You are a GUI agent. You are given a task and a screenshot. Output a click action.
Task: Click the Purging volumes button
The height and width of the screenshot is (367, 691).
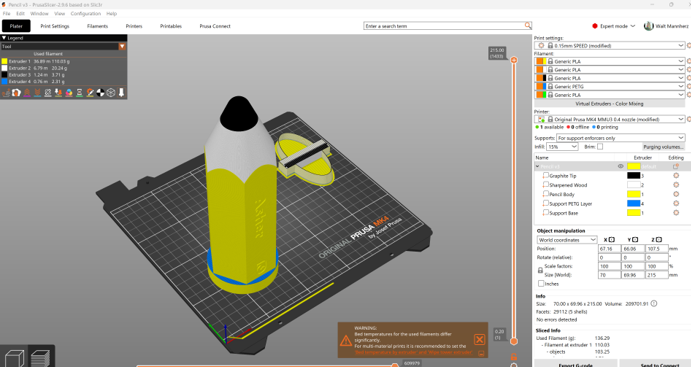pyautogui.click(x=663, y=147)
